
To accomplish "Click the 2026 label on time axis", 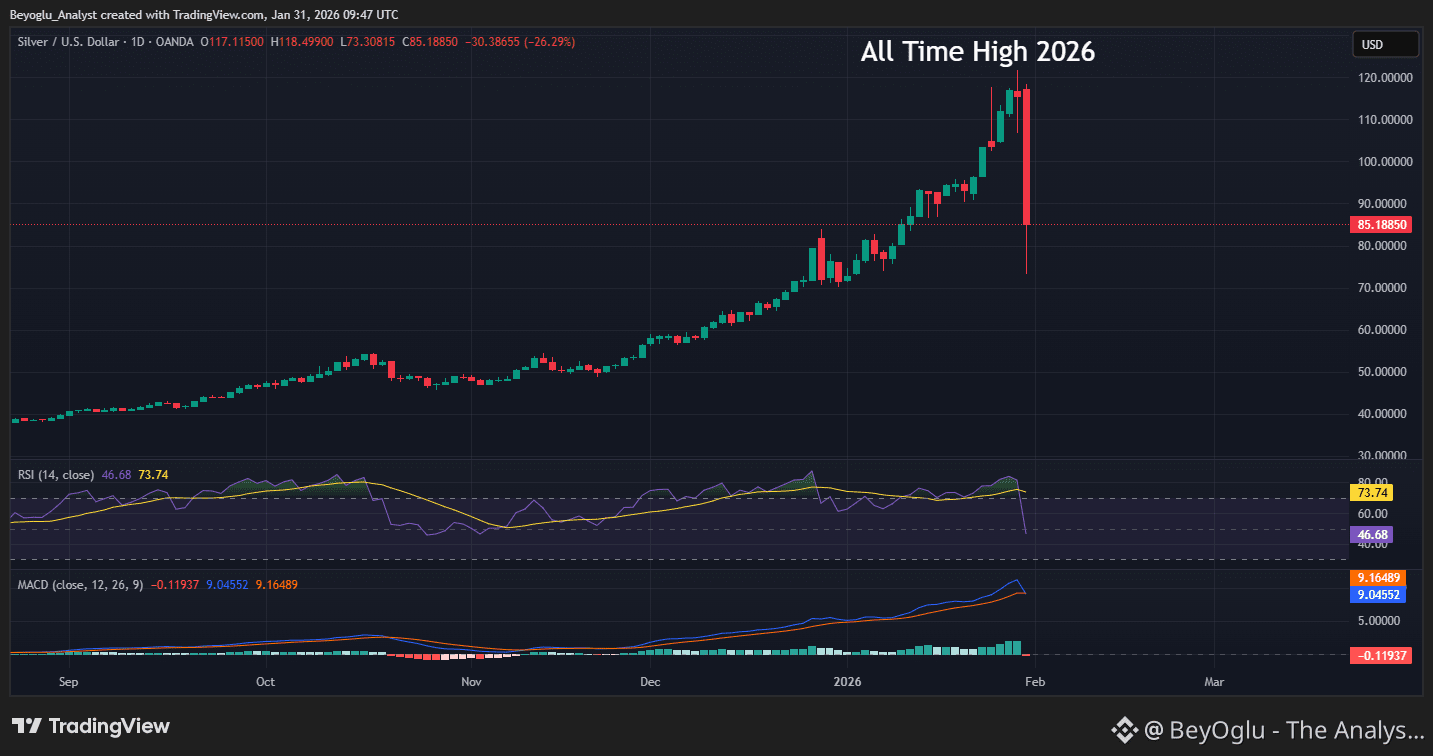I will pyautogui.click(x=846, y=683).
